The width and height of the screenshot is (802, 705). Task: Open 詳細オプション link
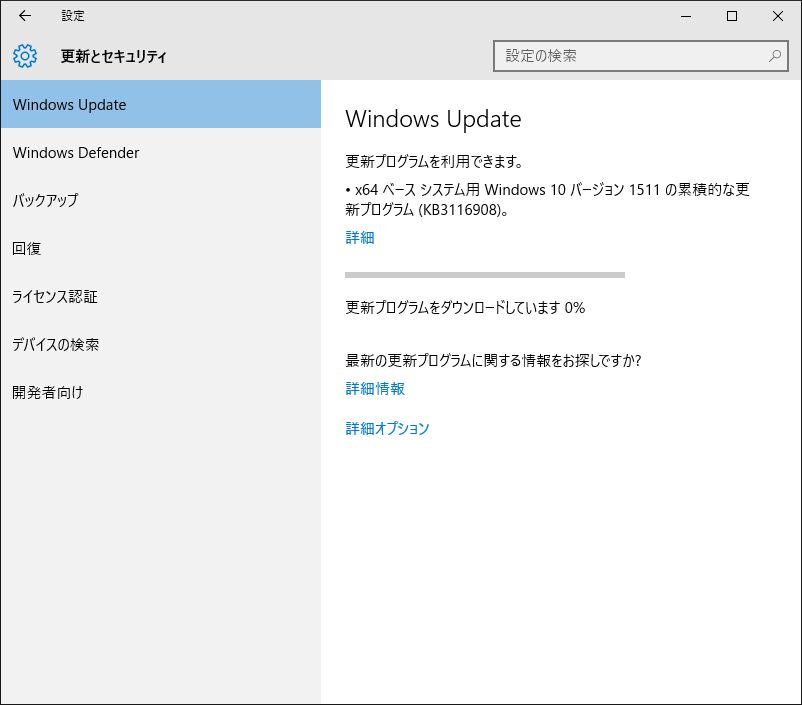point(387,429)
